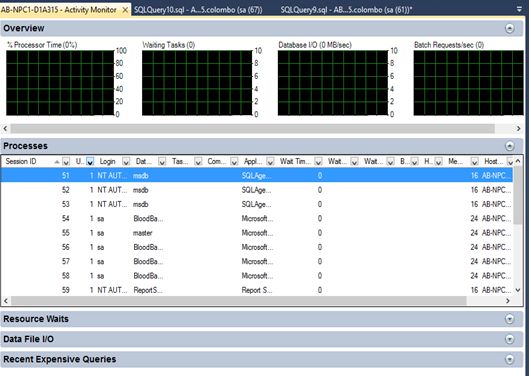Click the Processes vertical scrollbar thumb

click(x=518, y=195)
